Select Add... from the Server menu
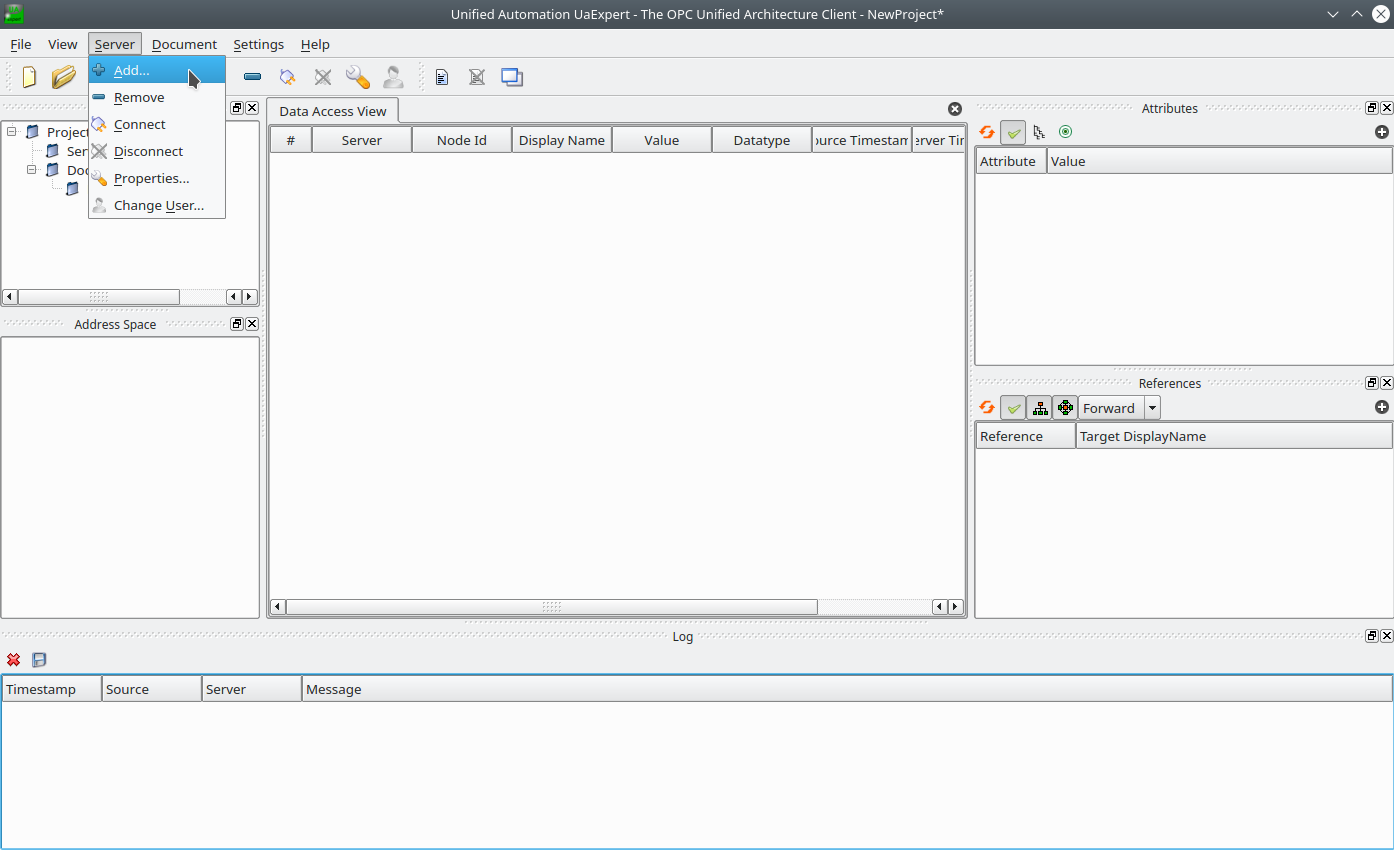This screenshot has height=850, width=1394. [131, 70]
